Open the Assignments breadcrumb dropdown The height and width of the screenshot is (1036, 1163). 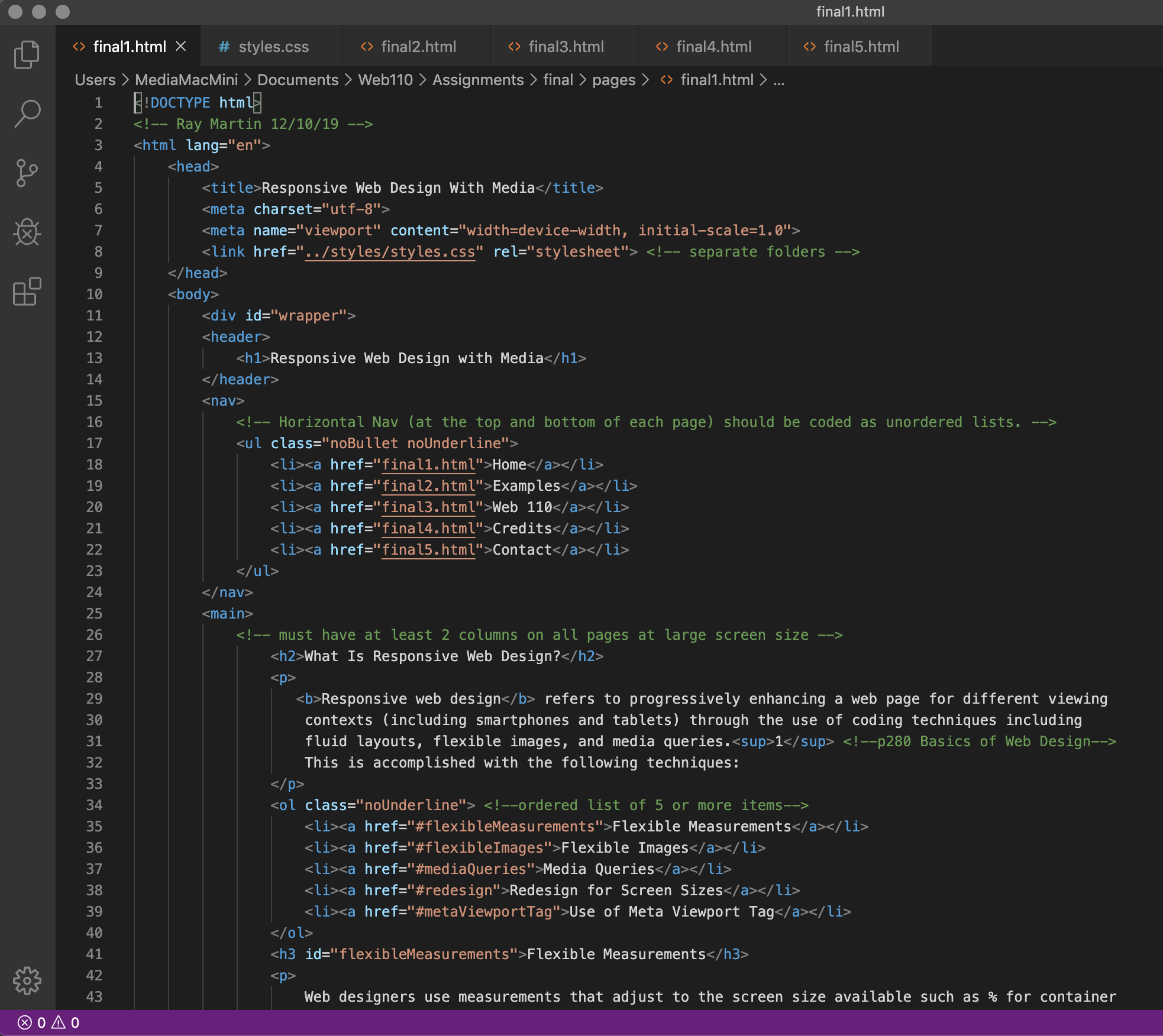478,80
